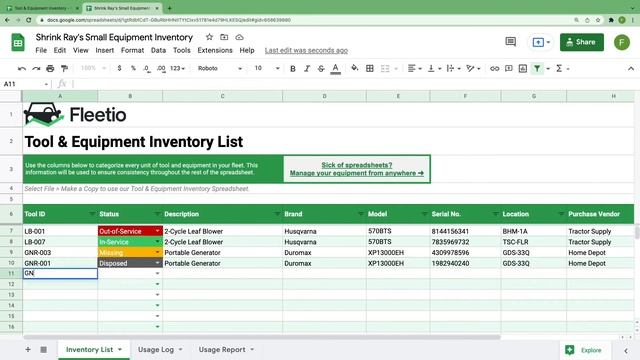Open the account avatar F
This screenshot has width=640, height=360.
(x=622, y=42)
